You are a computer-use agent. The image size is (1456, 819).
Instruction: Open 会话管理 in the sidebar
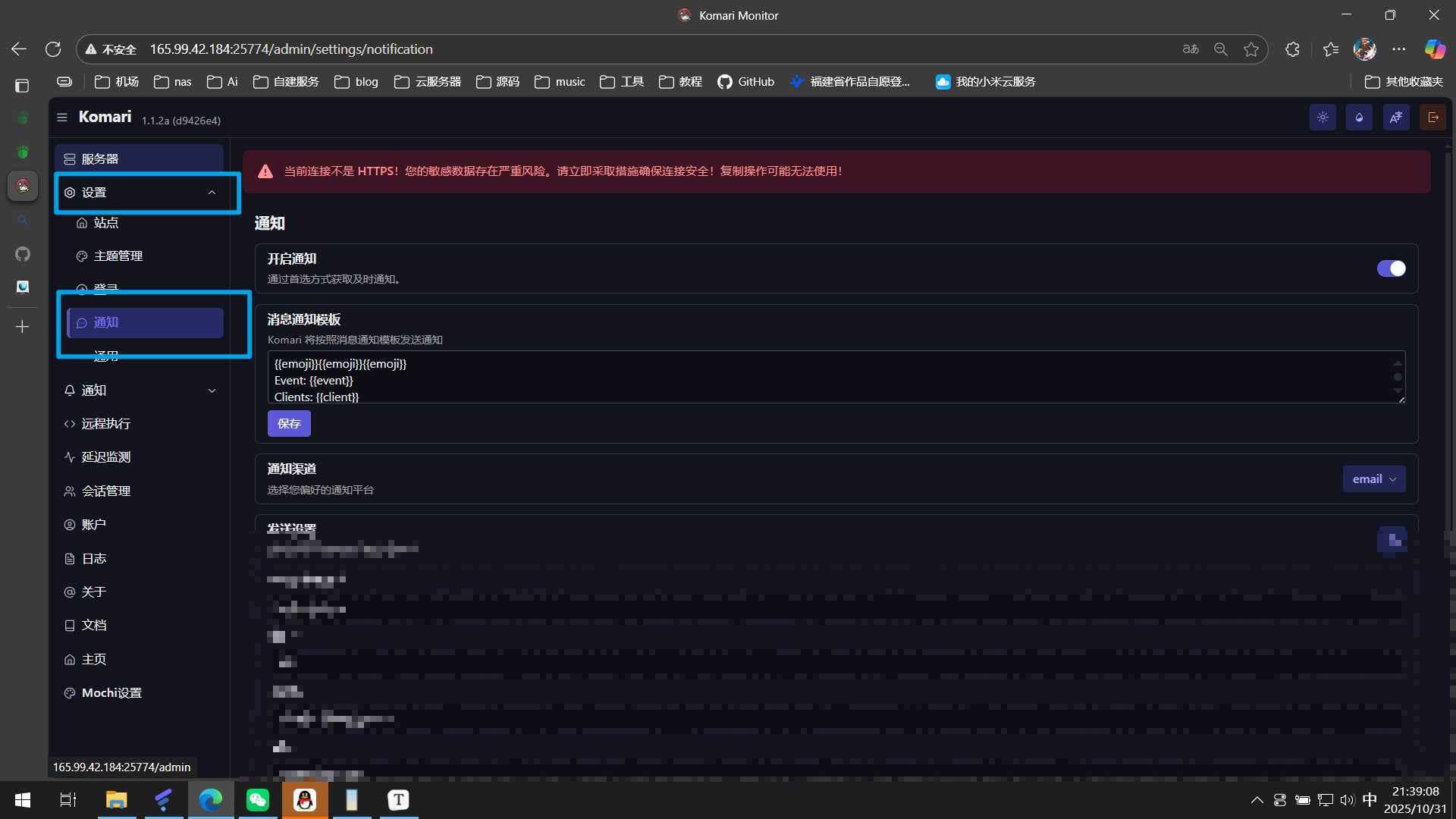pyautogui.click(x=106, y=491)
